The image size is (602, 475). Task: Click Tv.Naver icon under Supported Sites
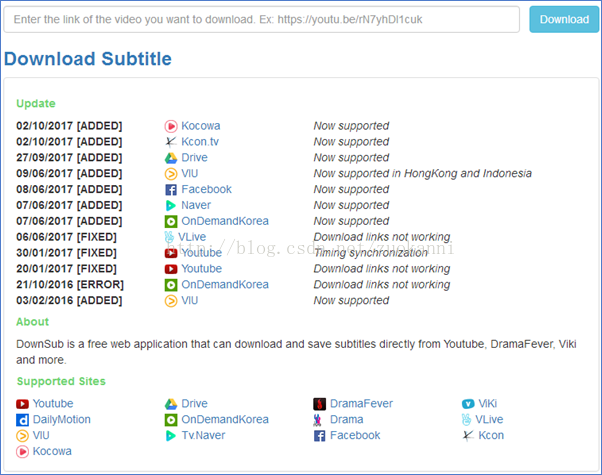171,435
